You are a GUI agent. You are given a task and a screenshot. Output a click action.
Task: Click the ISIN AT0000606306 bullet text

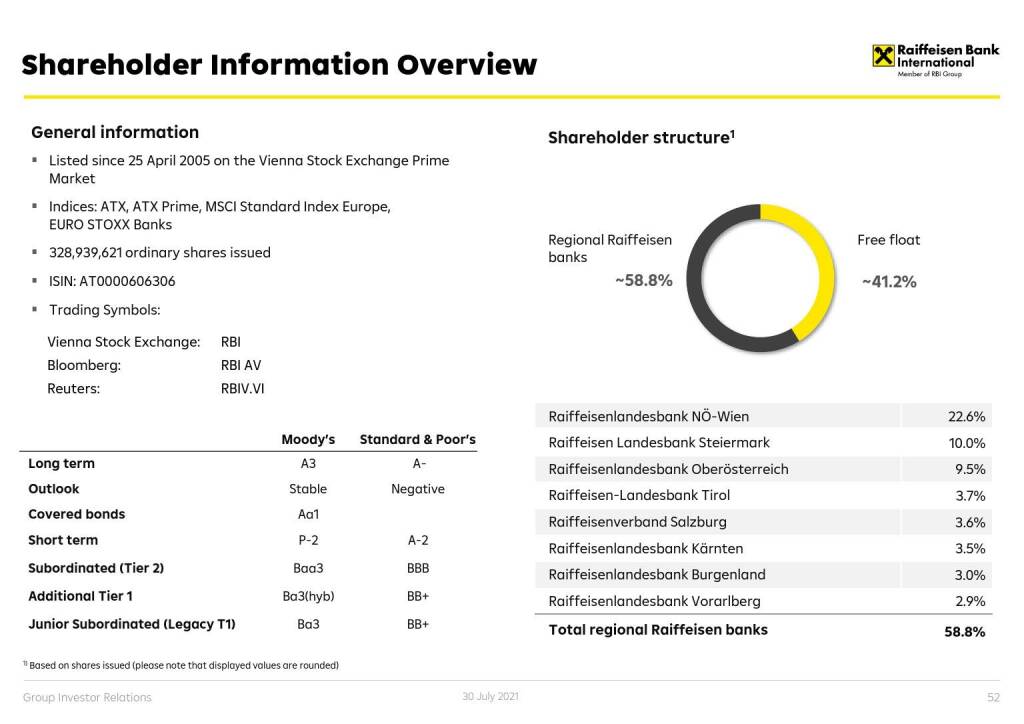pos(112,281)
